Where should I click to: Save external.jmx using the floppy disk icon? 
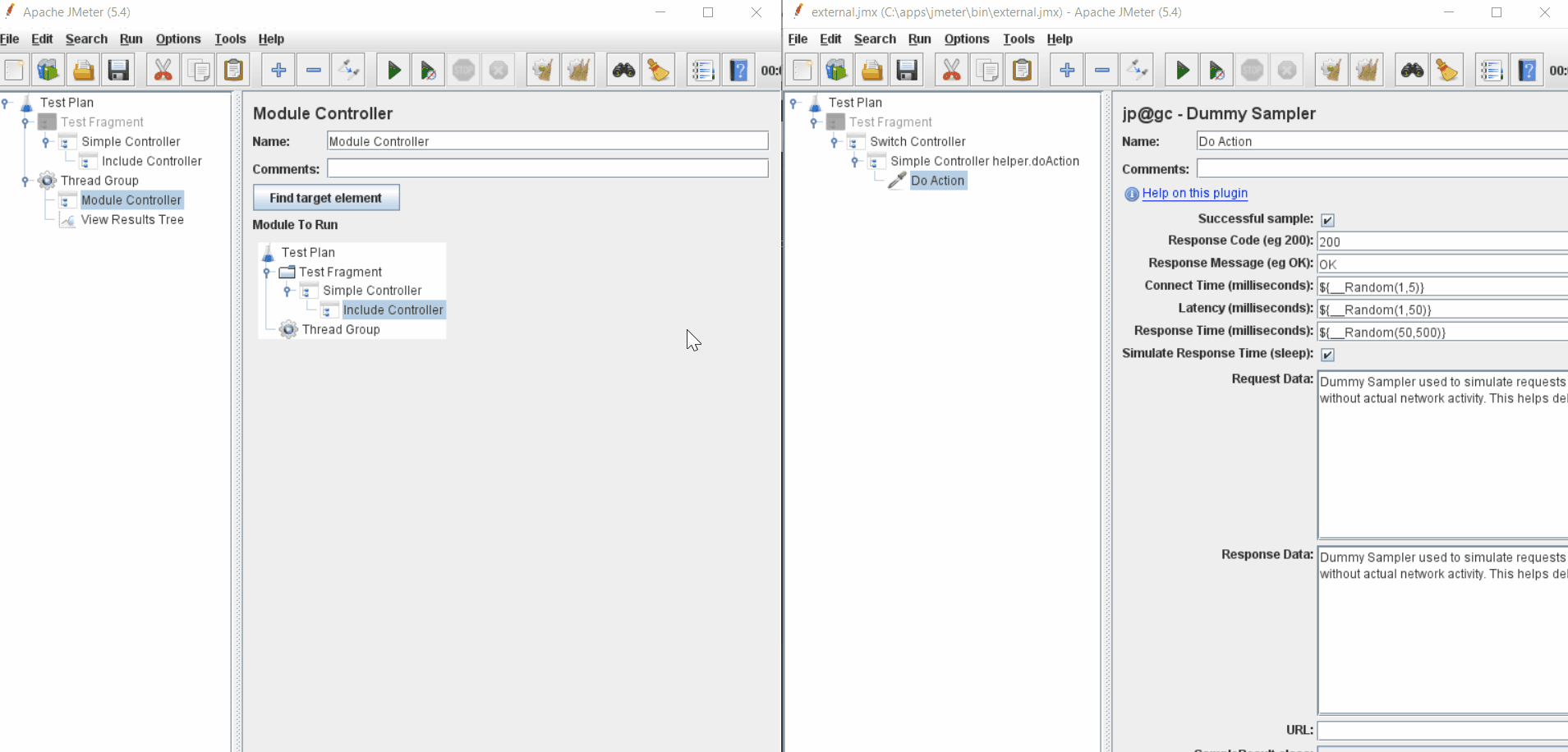907,71
